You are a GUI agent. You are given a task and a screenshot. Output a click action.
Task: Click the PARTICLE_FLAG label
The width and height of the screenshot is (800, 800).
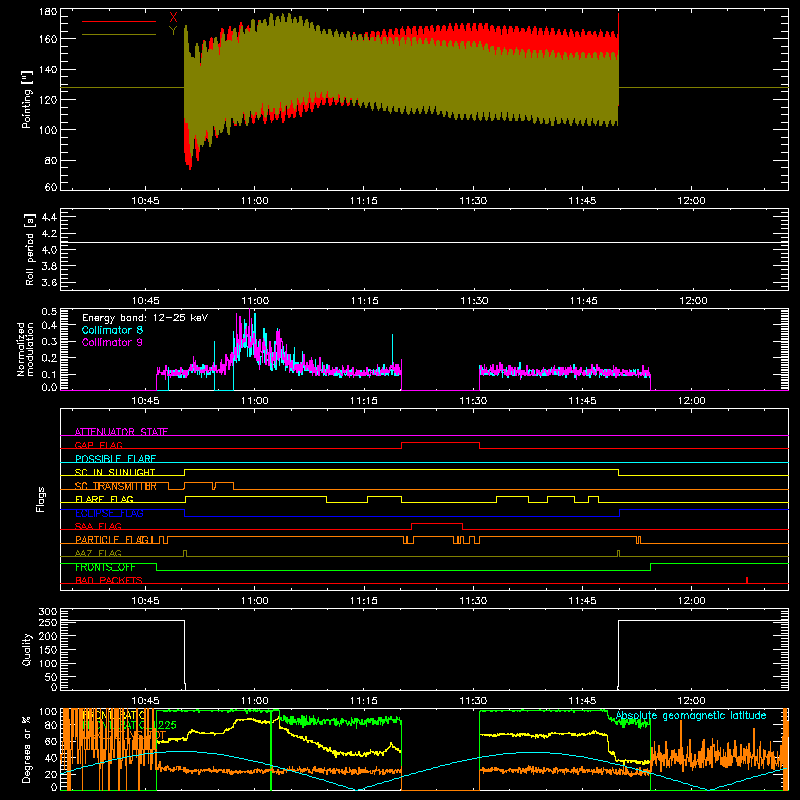pos(112,540)
